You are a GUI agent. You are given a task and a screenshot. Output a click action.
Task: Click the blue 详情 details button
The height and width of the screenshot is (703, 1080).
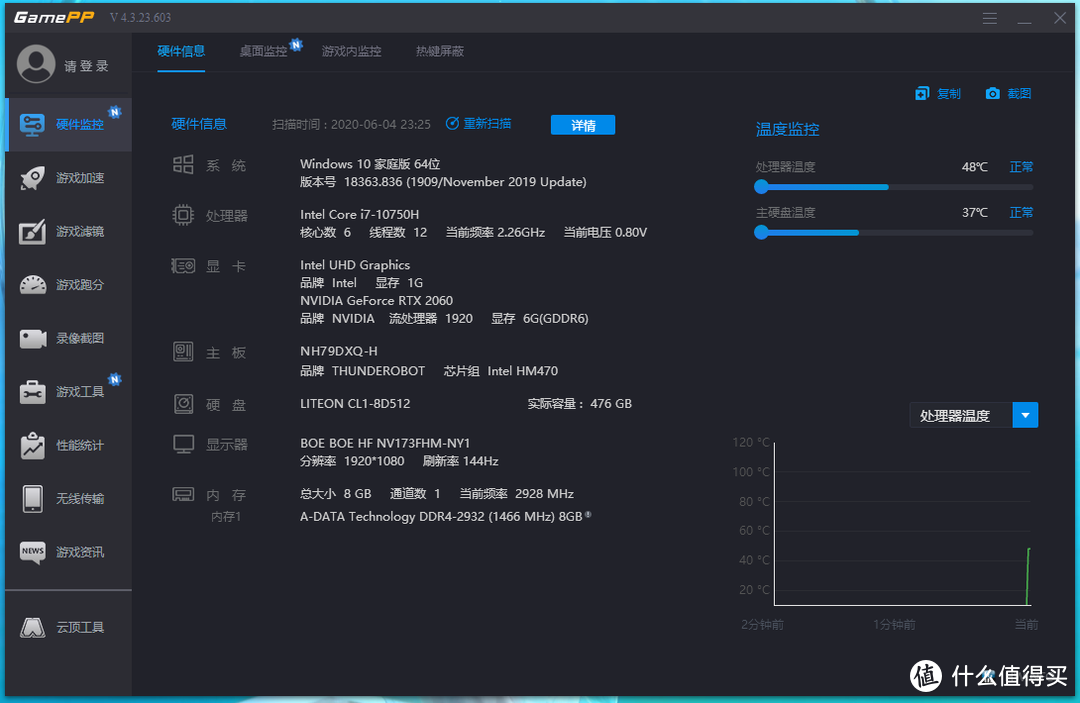pos(583,125)
